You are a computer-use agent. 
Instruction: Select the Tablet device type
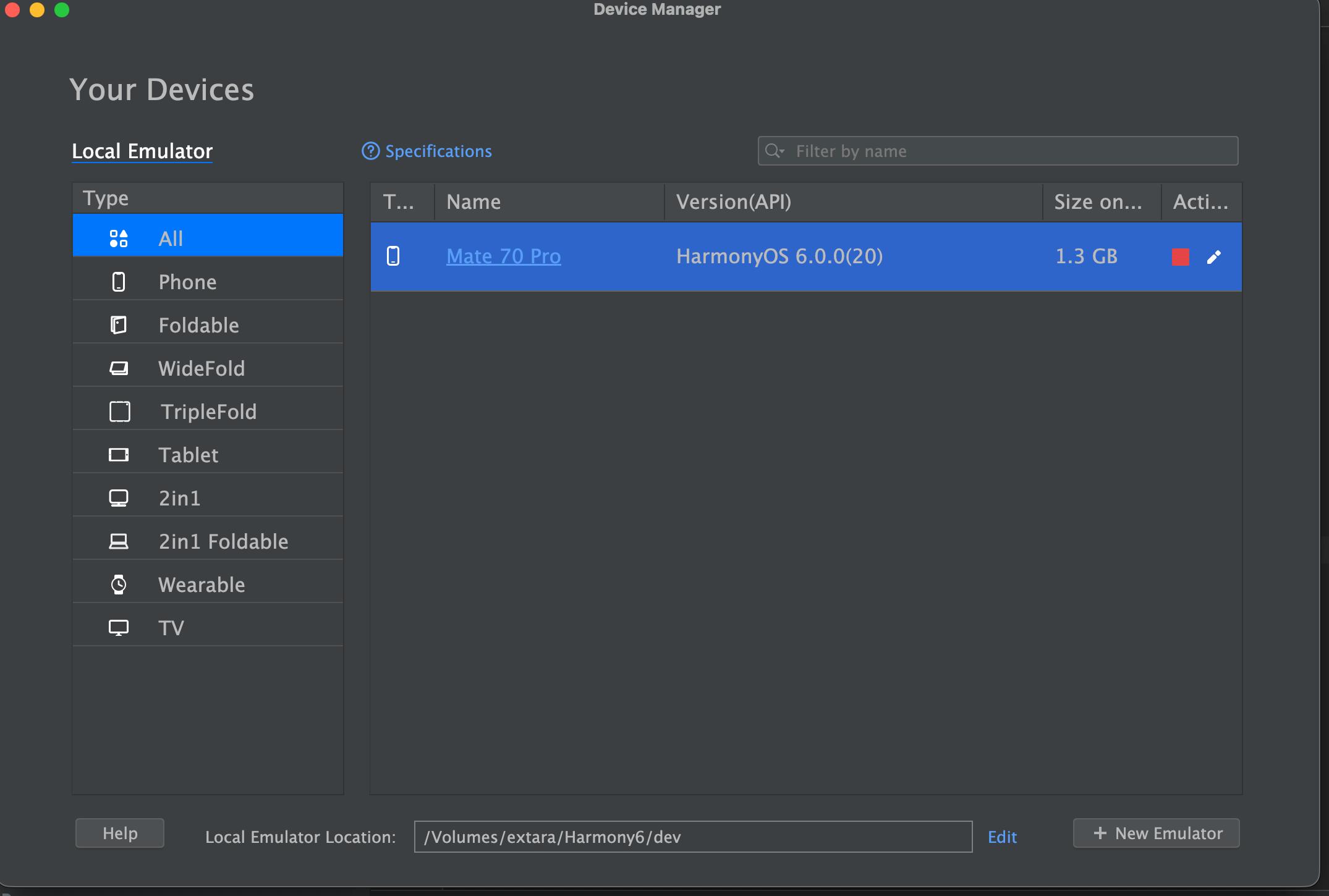pos(189,455)
